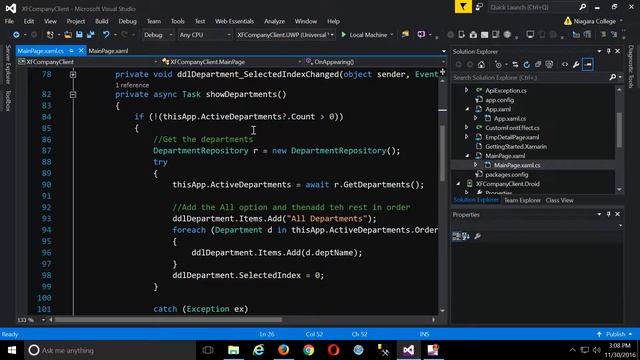Click the Show All Files icon
The image size is (640, 360).
click(x=549, y=64)
